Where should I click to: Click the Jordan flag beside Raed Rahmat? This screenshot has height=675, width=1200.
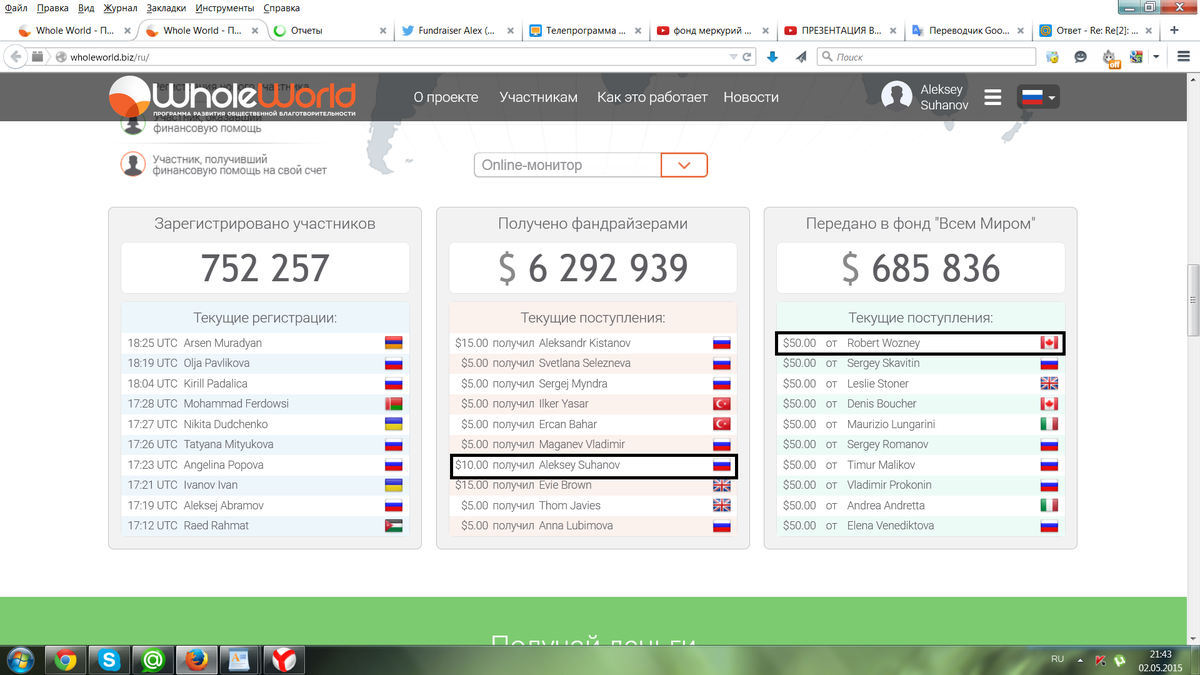point(393,526)
